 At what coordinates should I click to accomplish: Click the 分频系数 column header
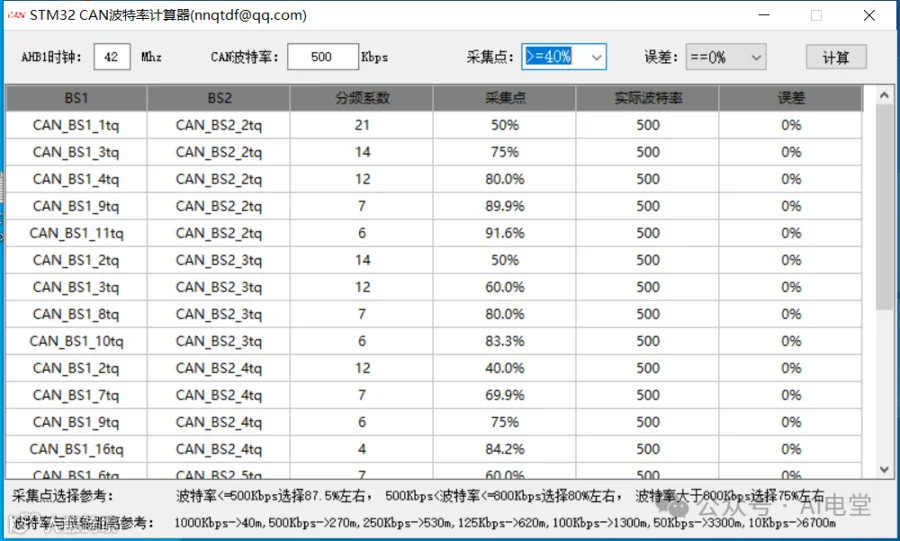tap(362, 98)
